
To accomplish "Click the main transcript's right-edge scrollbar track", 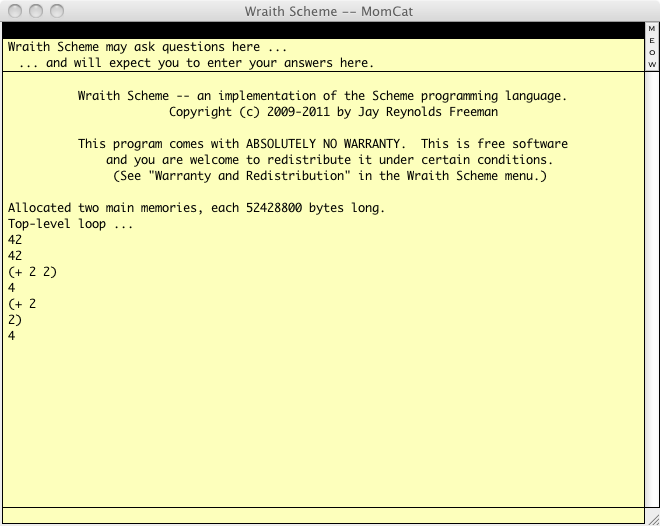I will 652,290.
